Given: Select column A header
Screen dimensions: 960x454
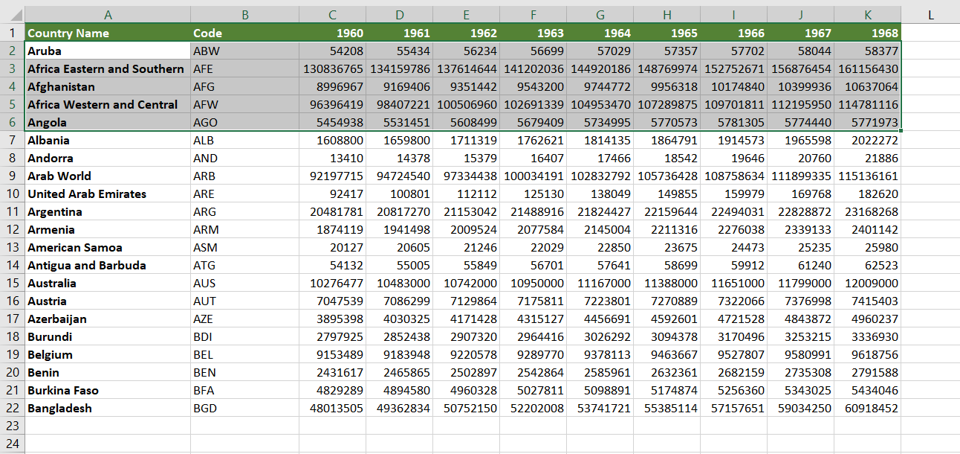Looking at the screenshot, I should coord(108,15).
